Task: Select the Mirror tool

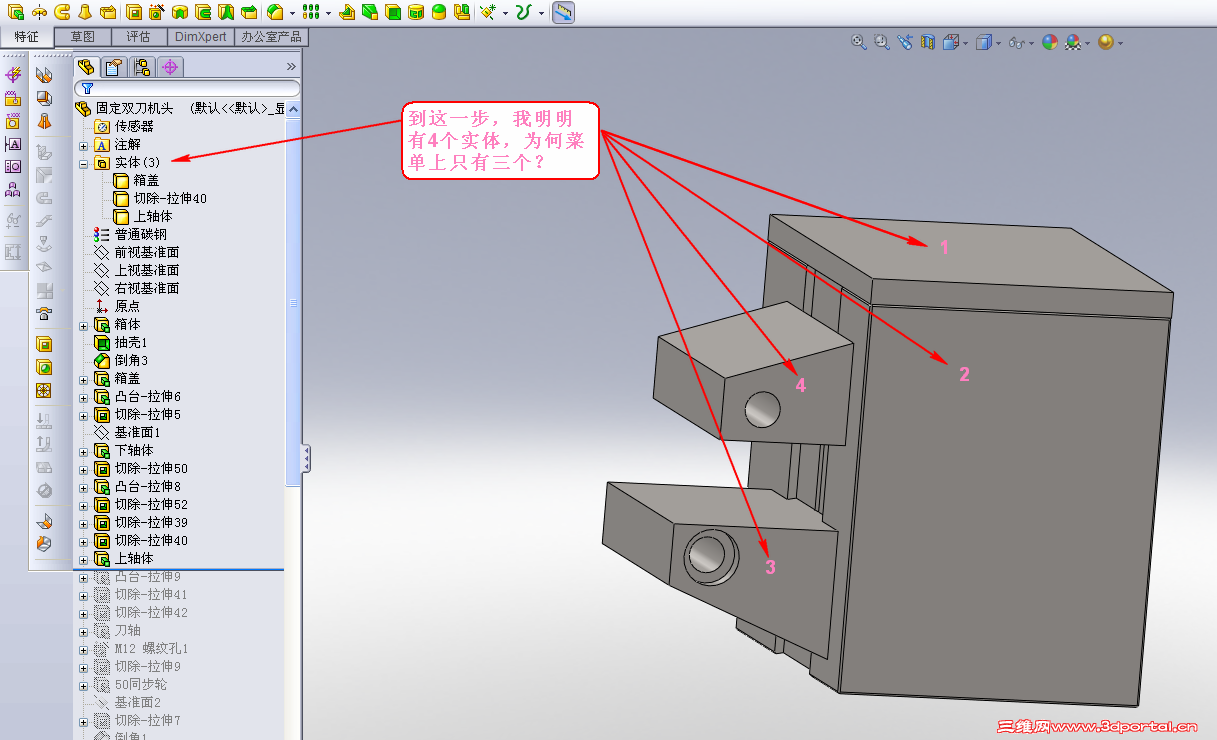Action: [x=461, y=12]
